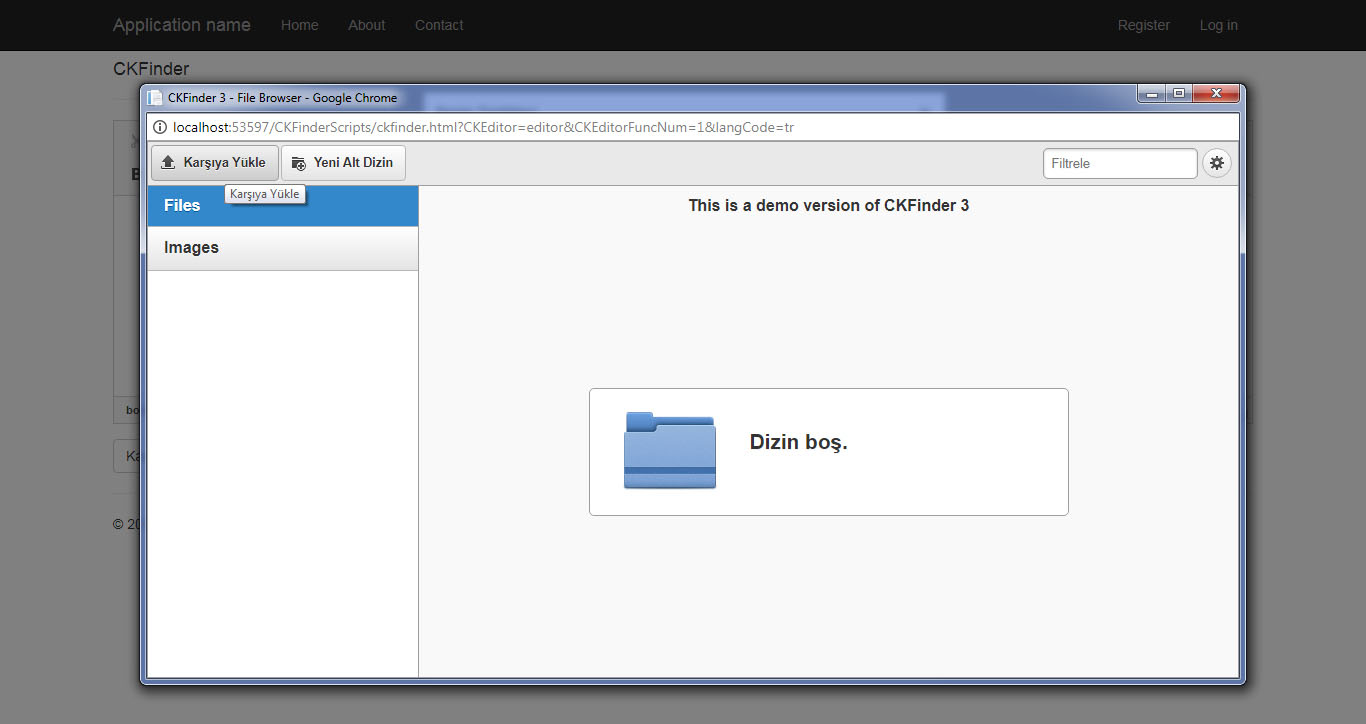The image size is (1366, 724).
Task: Click the Log in link
Action: [x=1218, y=25]
